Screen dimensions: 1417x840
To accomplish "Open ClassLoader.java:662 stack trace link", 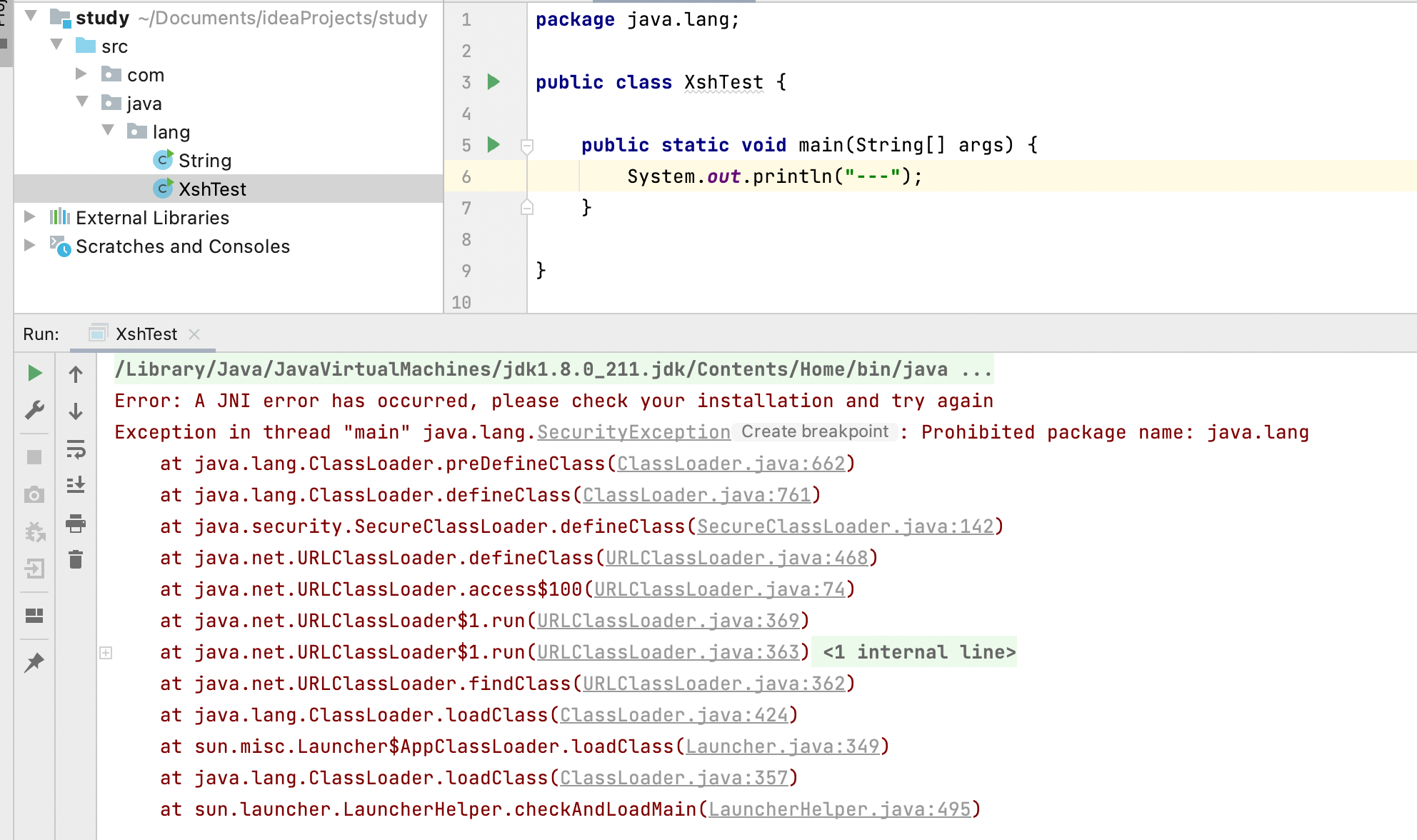I will (x=731, y=464).
